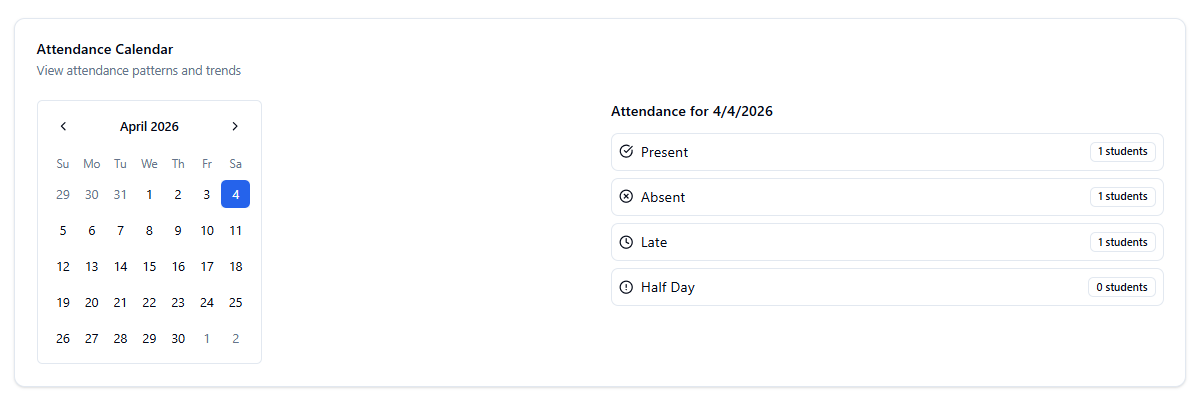Click the Present check-circle icon
Image resolution: width=1195 pixels, height=400 pixels.
coord(627,152)
